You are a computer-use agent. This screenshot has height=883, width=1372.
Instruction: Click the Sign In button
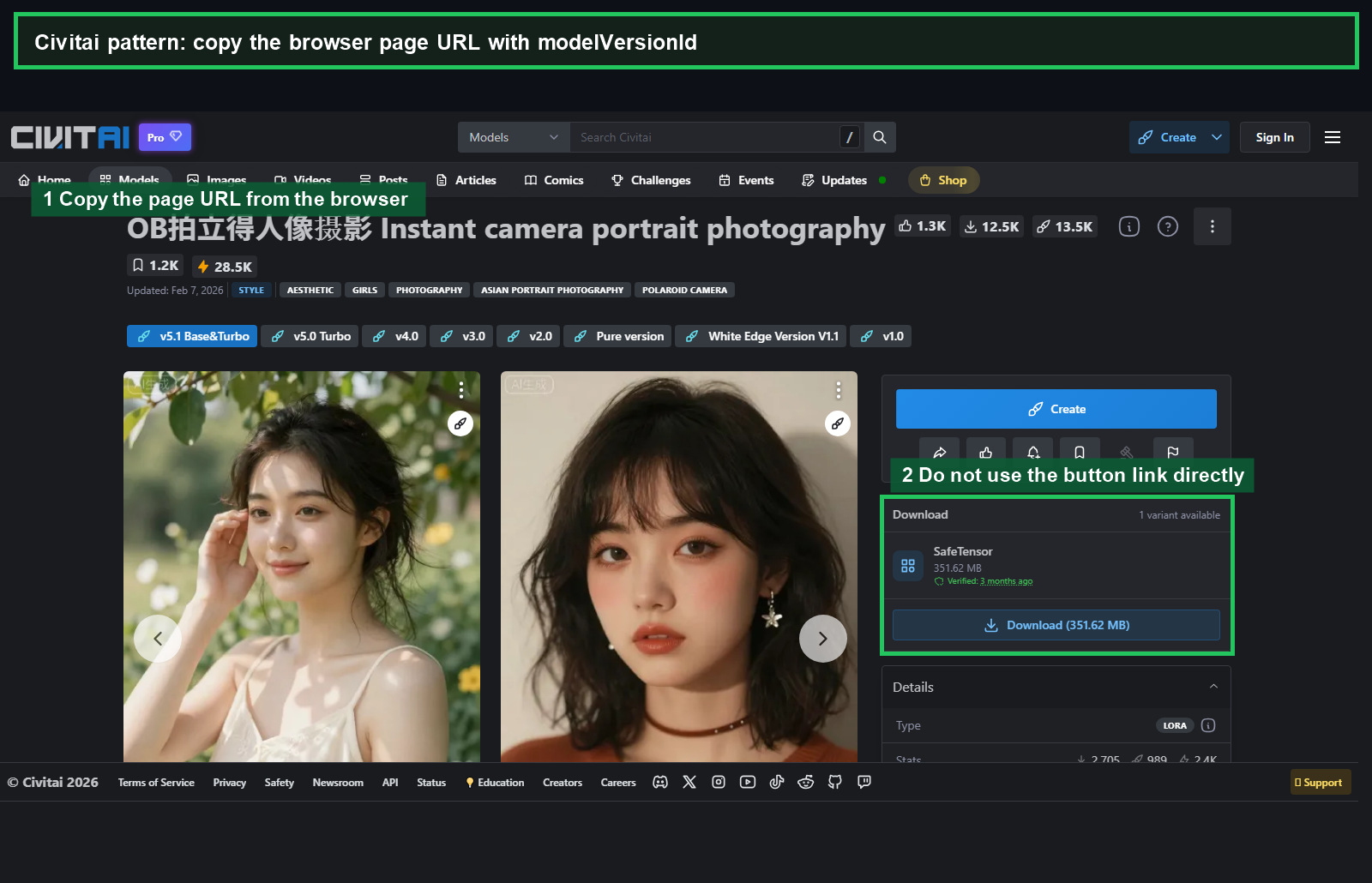coord(1274,137)
